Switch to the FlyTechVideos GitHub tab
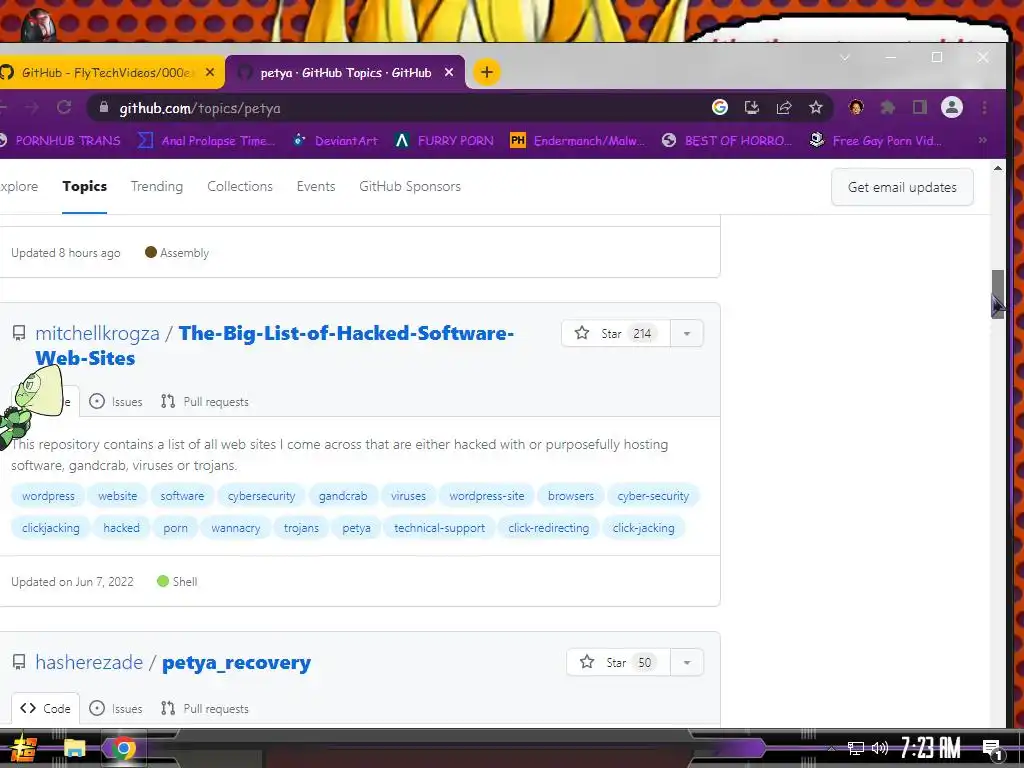1024x768 pixels. coord(108,72)
